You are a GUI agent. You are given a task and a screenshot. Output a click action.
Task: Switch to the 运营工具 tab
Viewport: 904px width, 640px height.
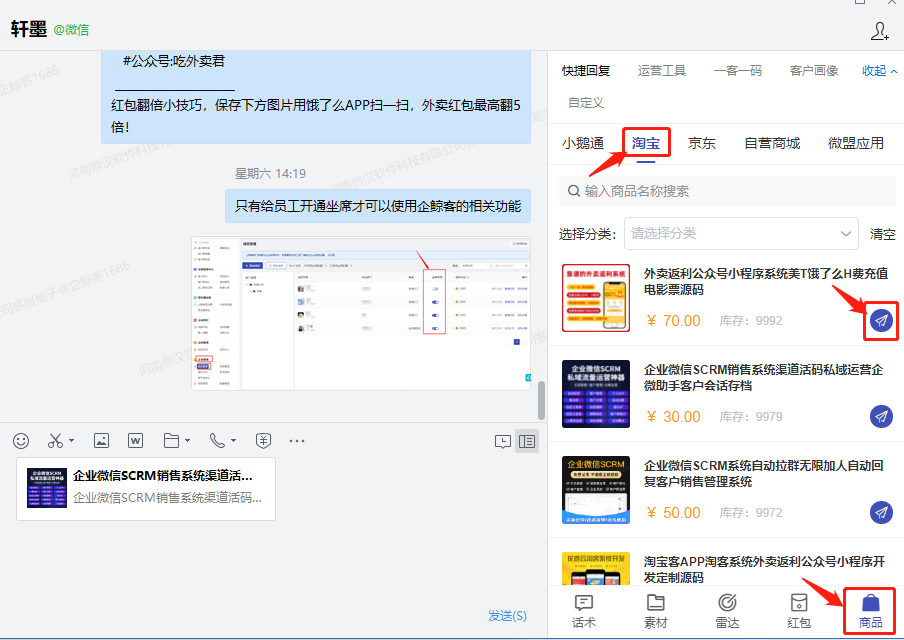pyautogui.click(x=662, y=70)
